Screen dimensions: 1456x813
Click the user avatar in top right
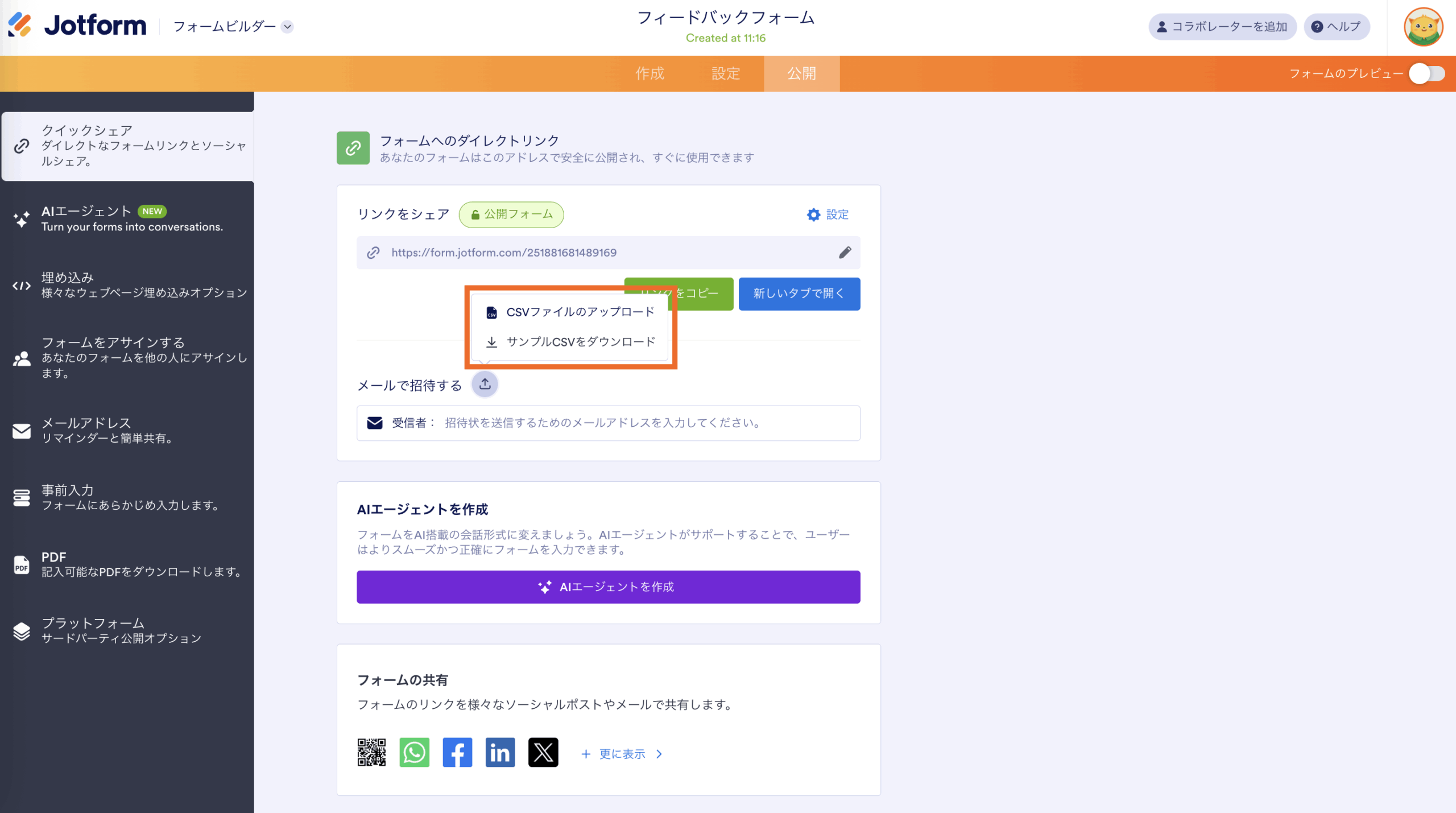(x=1423, y=27)
